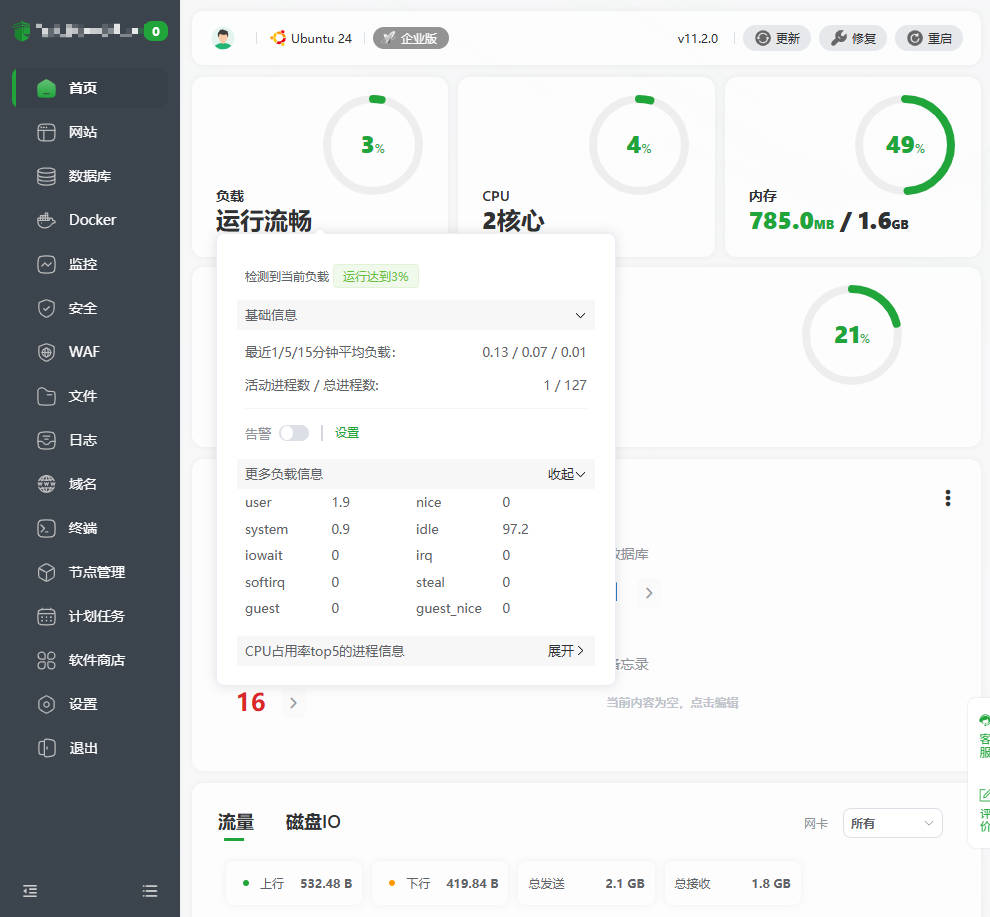Collapse the 基础信息 section chevron
The image size is (990, 917).
[x=580, y=315]
